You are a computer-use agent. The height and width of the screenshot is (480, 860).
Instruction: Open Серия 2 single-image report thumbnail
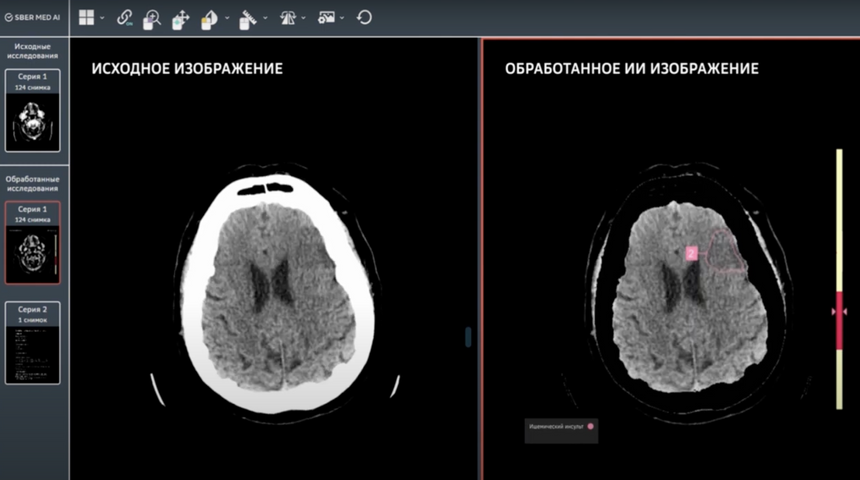coord(33,343)
